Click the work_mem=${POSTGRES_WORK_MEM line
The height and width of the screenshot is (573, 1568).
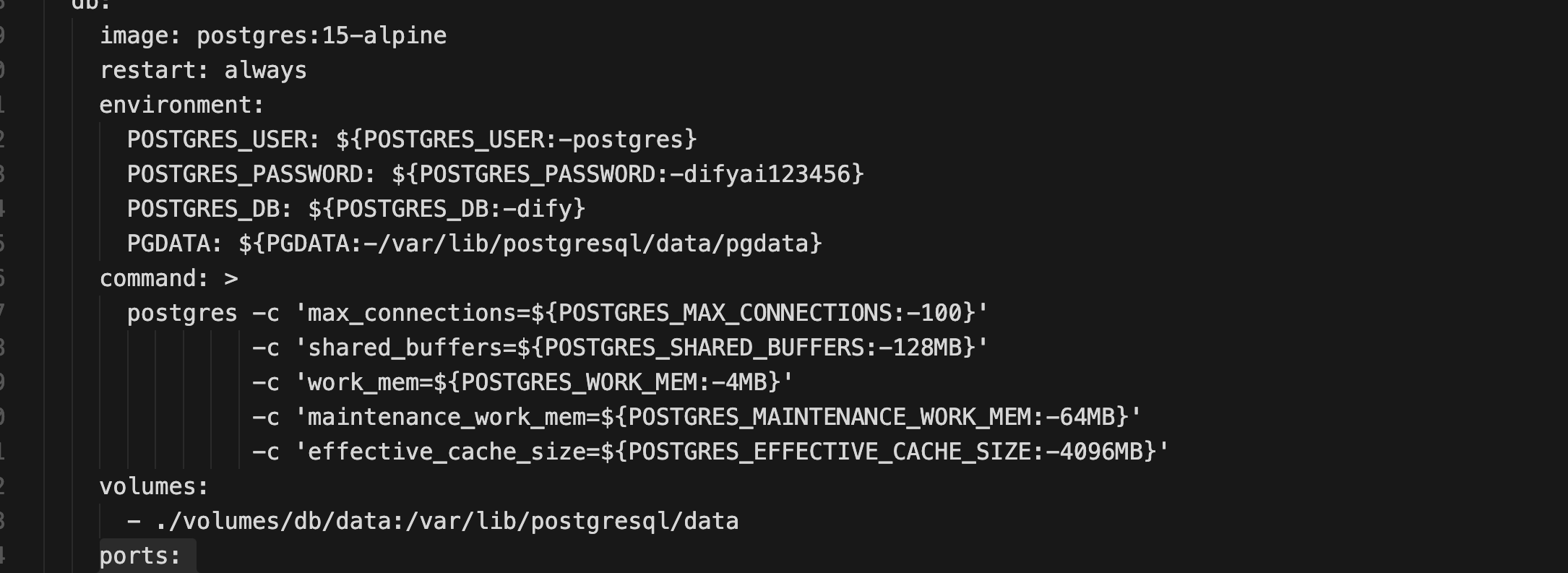(542, 382)
